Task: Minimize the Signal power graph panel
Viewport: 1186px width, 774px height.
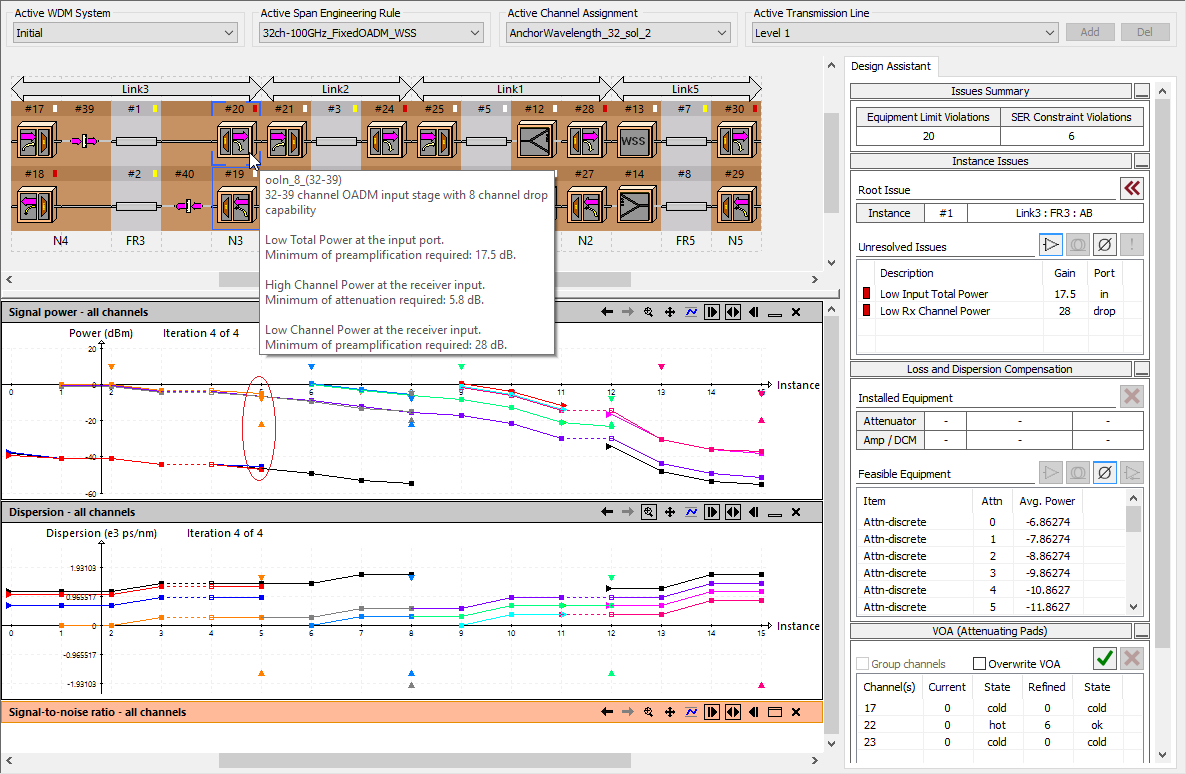Action: click(775, 312)
